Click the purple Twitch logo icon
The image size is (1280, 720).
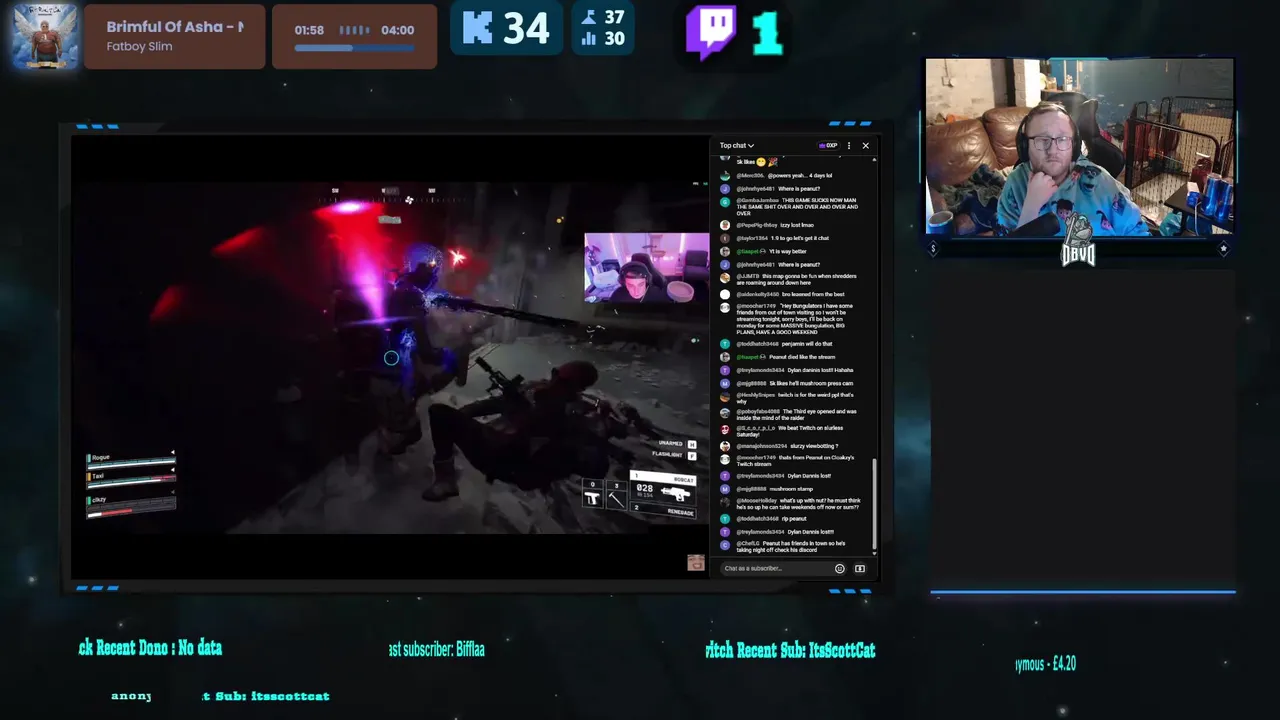(711, 31)
